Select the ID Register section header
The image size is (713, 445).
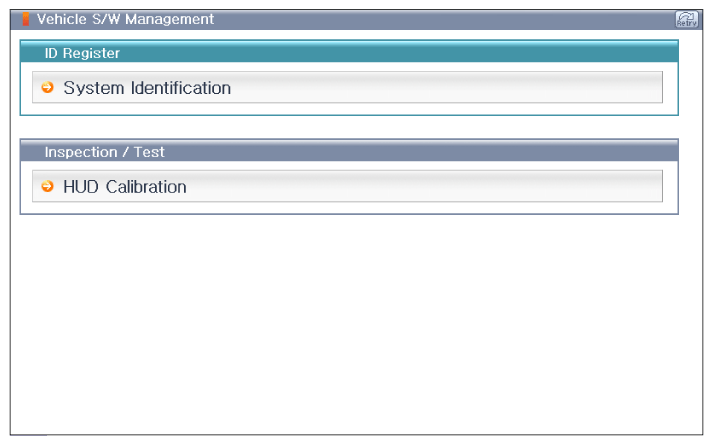point(349,52)
